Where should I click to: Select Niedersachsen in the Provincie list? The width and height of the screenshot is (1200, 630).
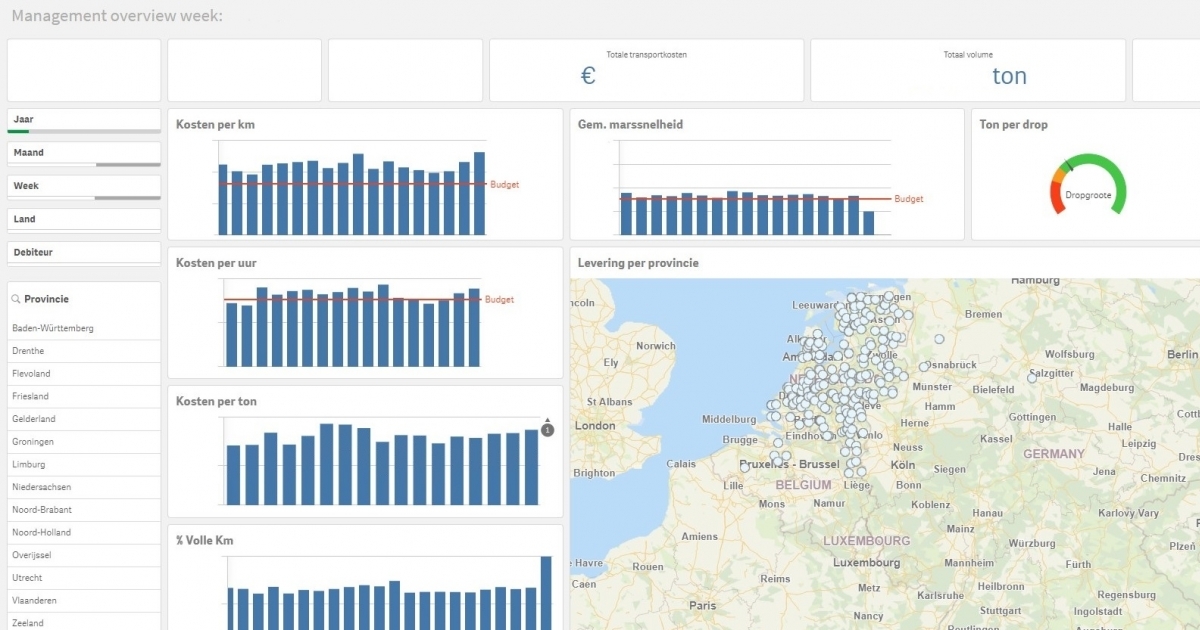pos(84,487)
